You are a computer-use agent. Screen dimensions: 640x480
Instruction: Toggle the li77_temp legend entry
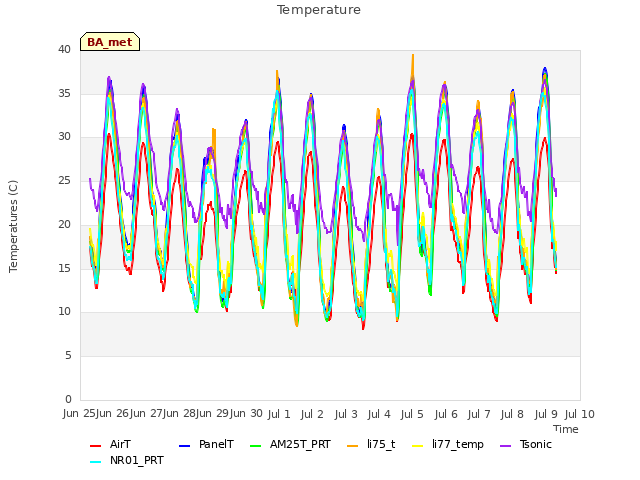pyautogui.click(x=448, y=444)
